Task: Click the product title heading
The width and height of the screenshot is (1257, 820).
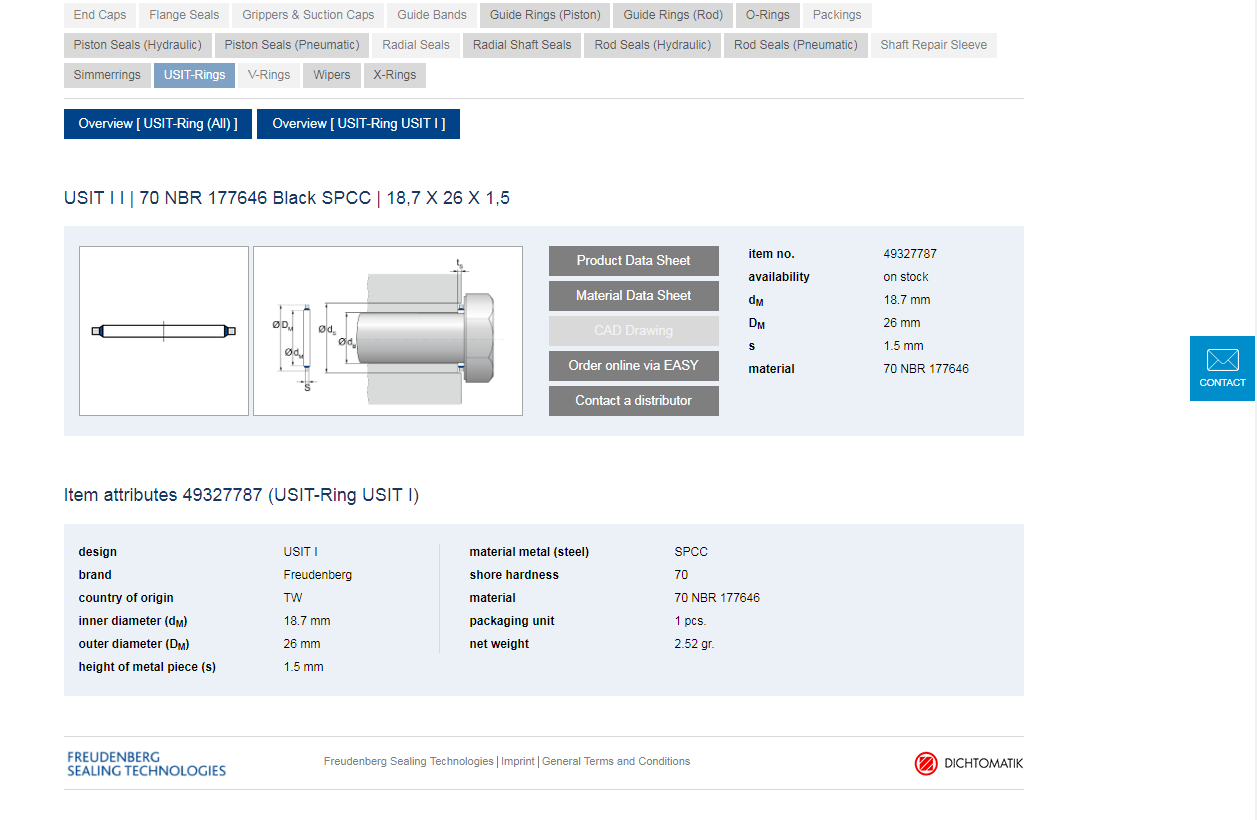Action: [x=287, y=198]
